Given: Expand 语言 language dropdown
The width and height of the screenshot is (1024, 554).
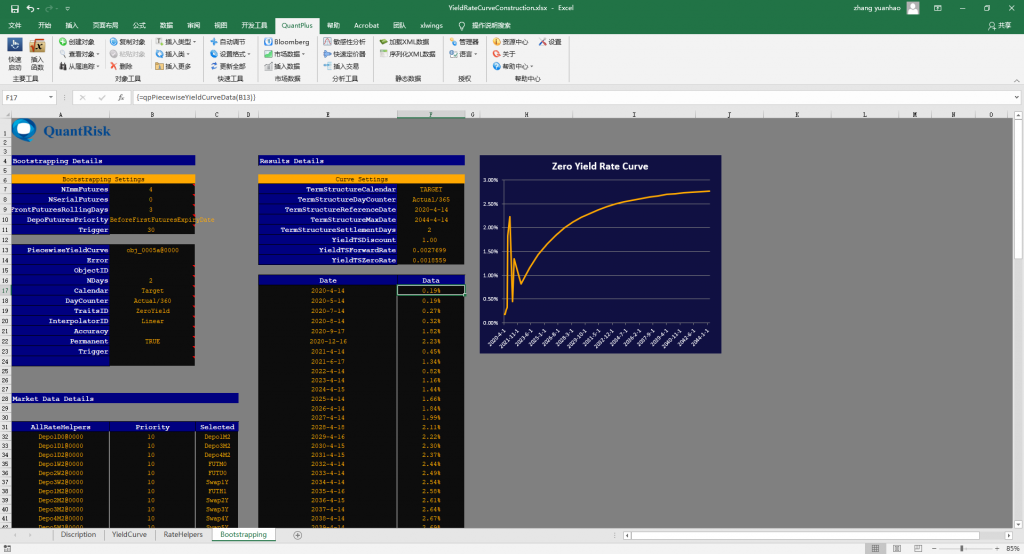Looking at the screenshot, I should [x=475, y=54].
